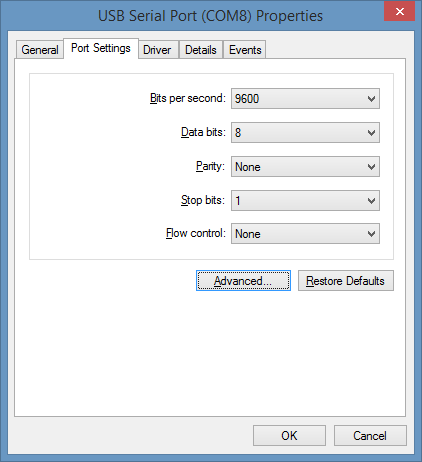Screen dimensions: 422x462
Task: Open the Parity dropdown list
Action: click(305, 167)
